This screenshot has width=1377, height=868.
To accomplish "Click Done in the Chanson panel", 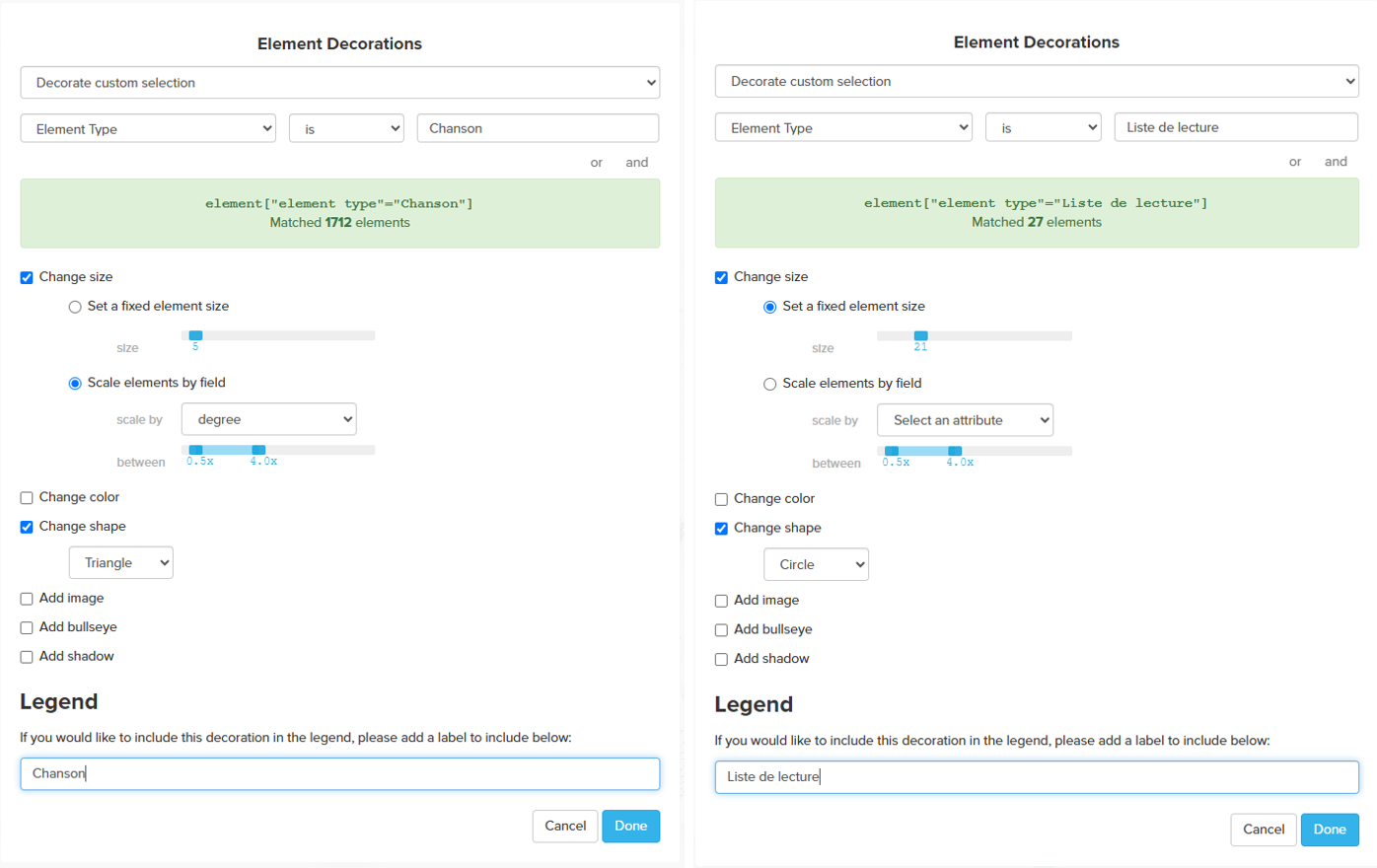I will [631, 827].
